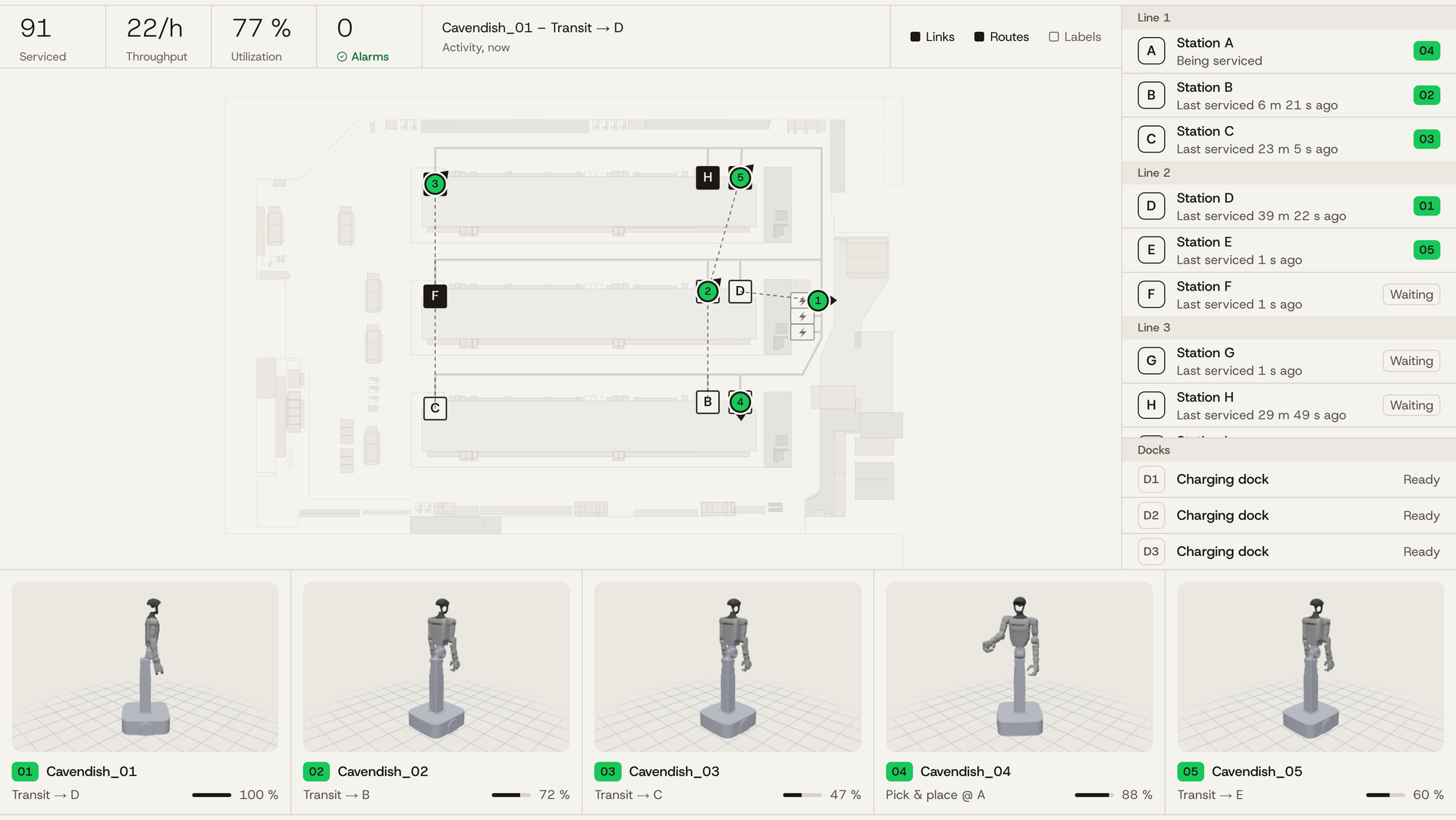Click station D node on the map

tap(740, 291)
